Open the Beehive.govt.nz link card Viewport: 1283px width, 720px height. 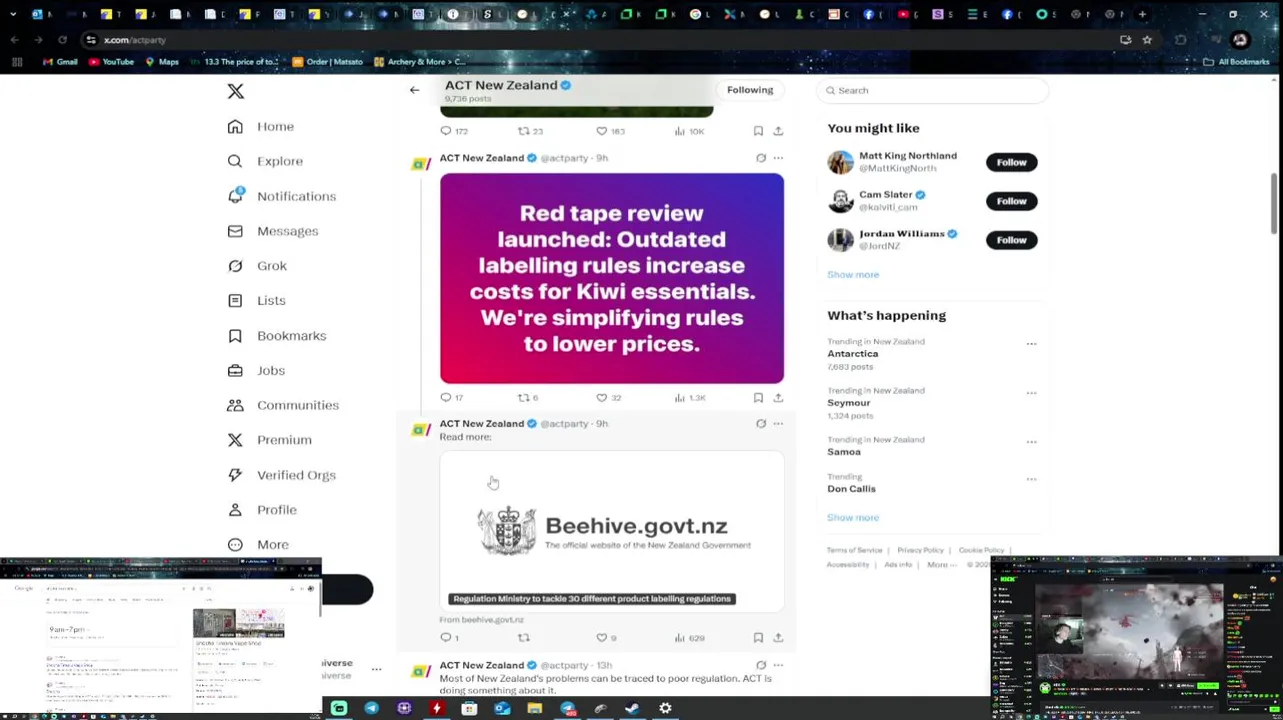point(612,531)
